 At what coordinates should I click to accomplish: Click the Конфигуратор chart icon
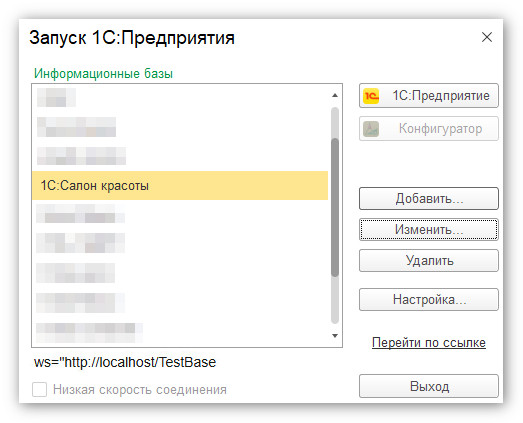click(x=371, y=129)
